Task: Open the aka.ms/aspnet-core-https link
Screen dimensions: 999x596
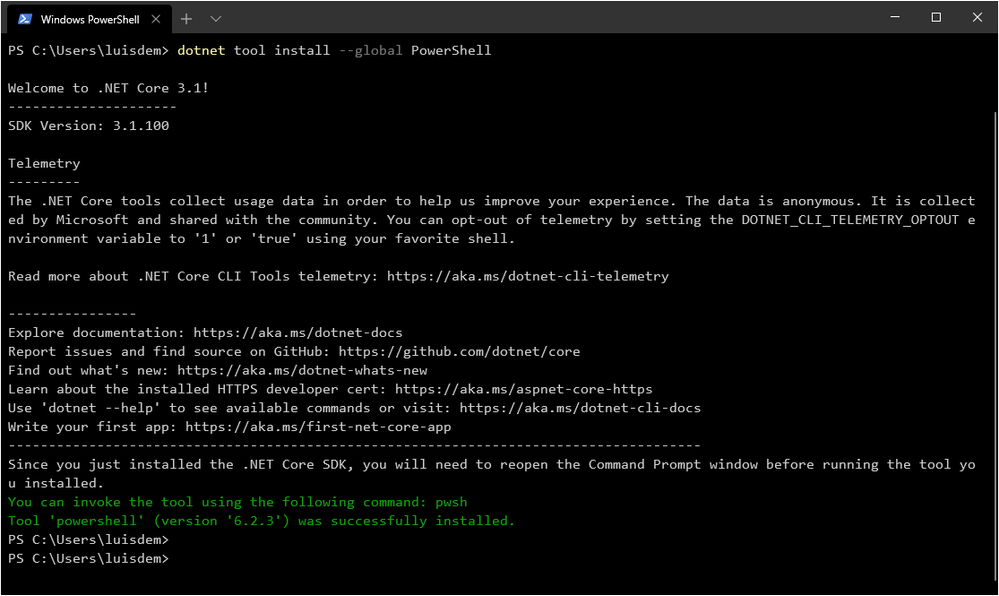Action: [x=523, y=389]
